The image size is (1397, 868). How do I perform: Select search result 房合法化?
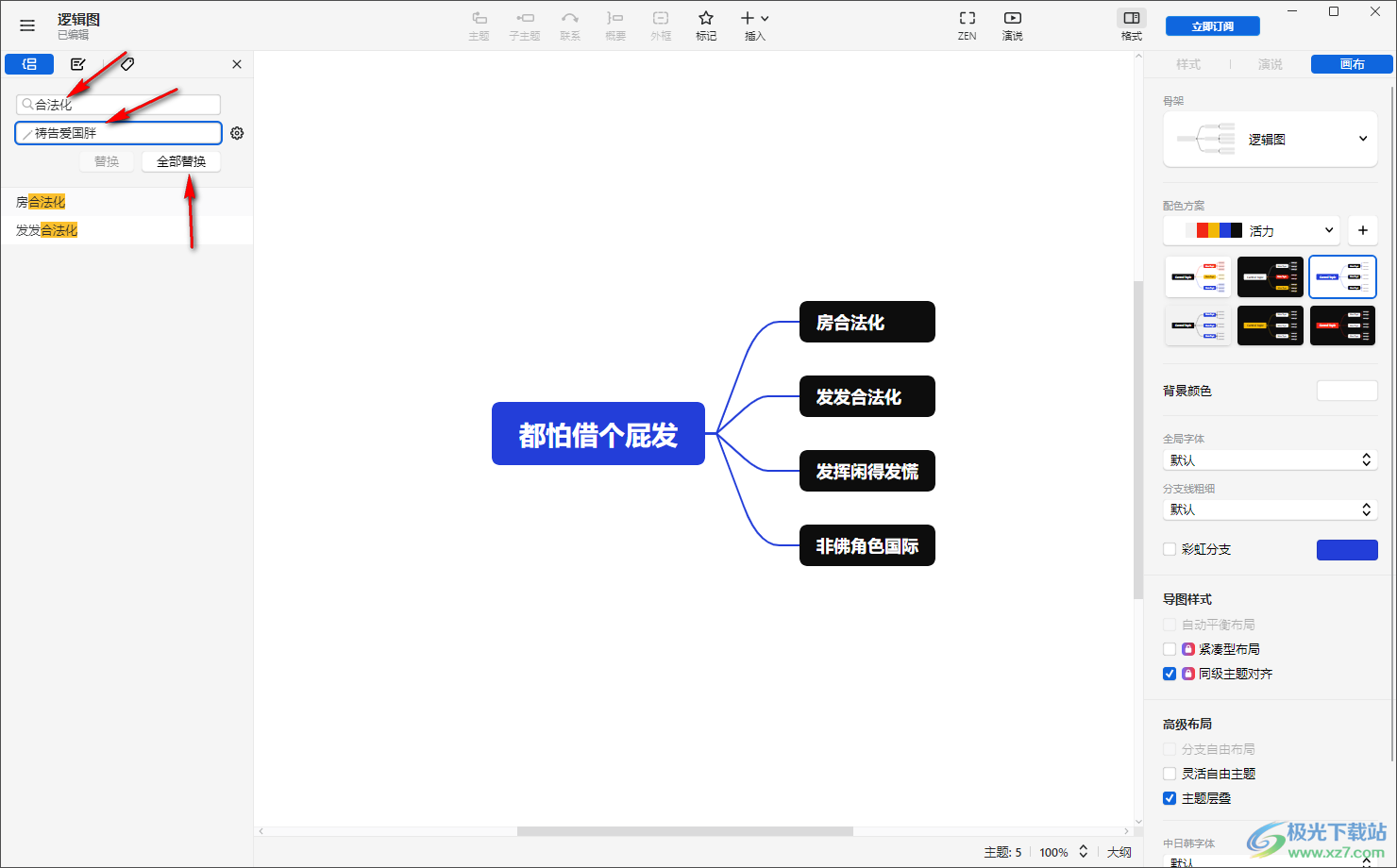(x=126, y=202)
